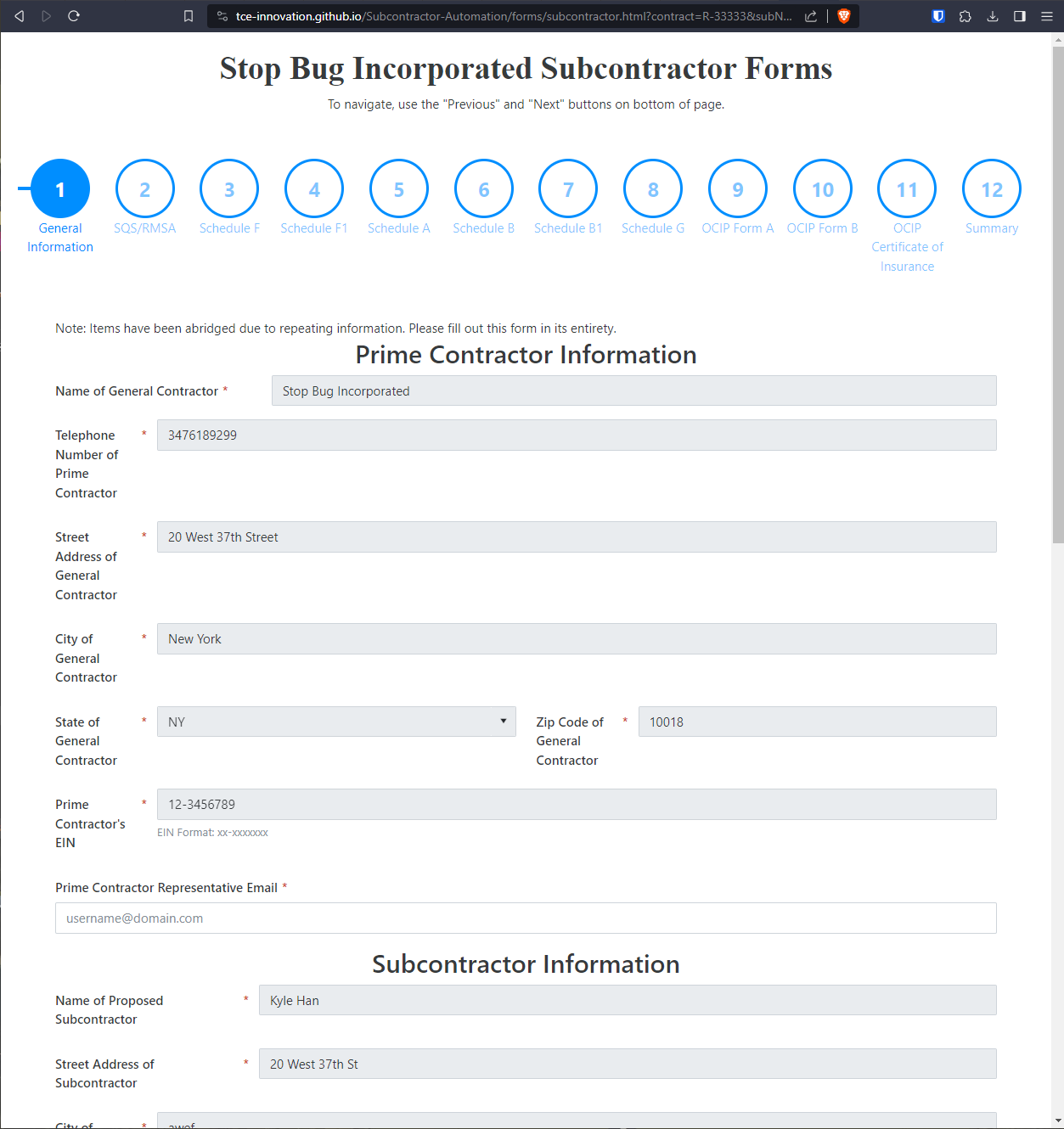
Task: Go to step 11 OCIP Certificate of Insurance
Action: coord(907,188)
